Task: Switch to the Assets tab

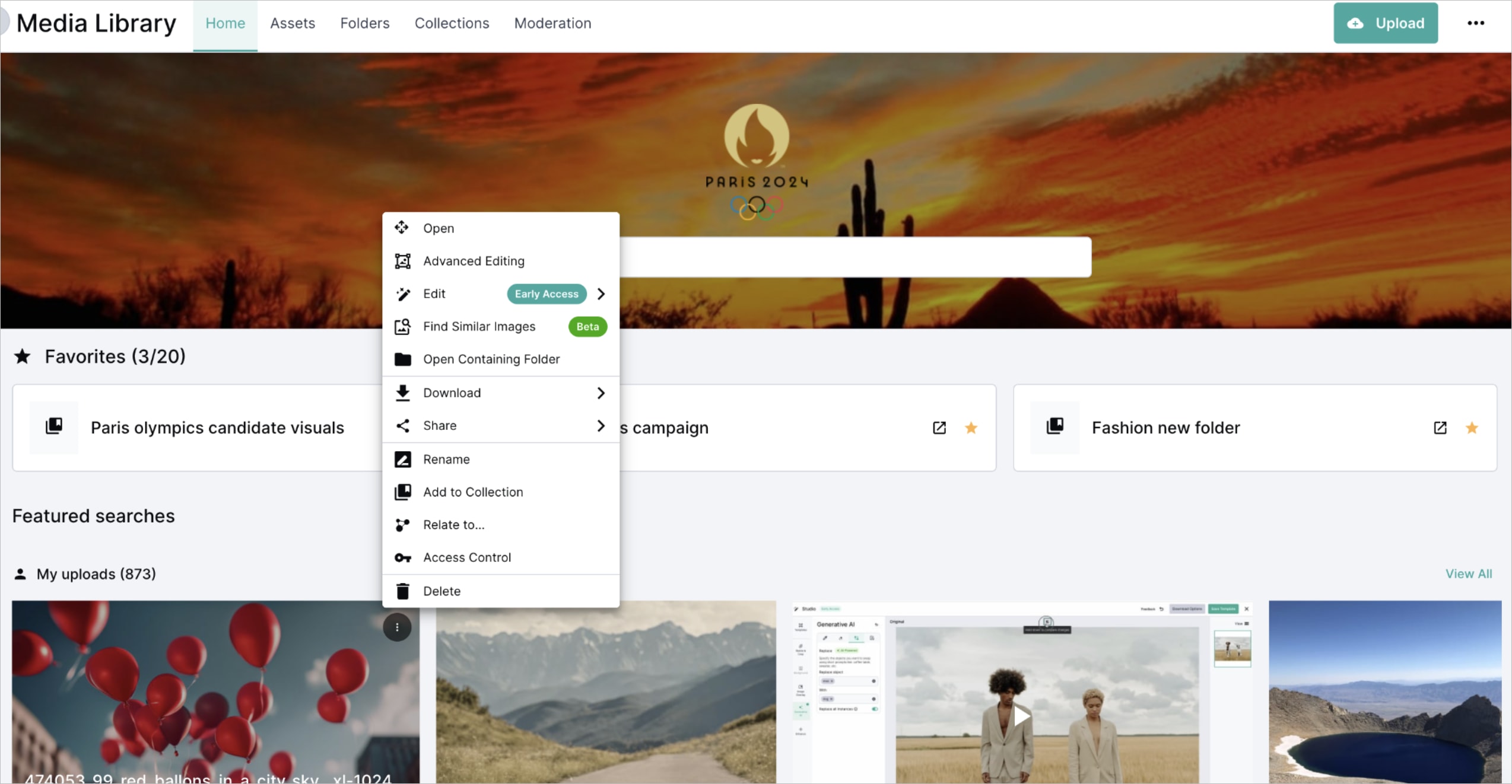Action: [293, 24]
